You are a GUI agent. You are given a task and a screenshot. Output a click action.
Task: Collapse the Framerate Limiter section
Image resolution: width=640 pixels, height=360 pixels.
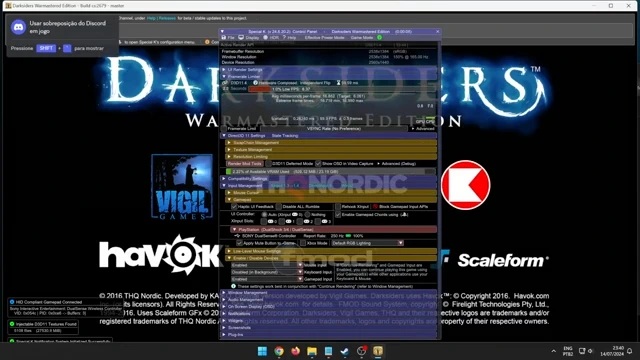(x=330, y=76)
